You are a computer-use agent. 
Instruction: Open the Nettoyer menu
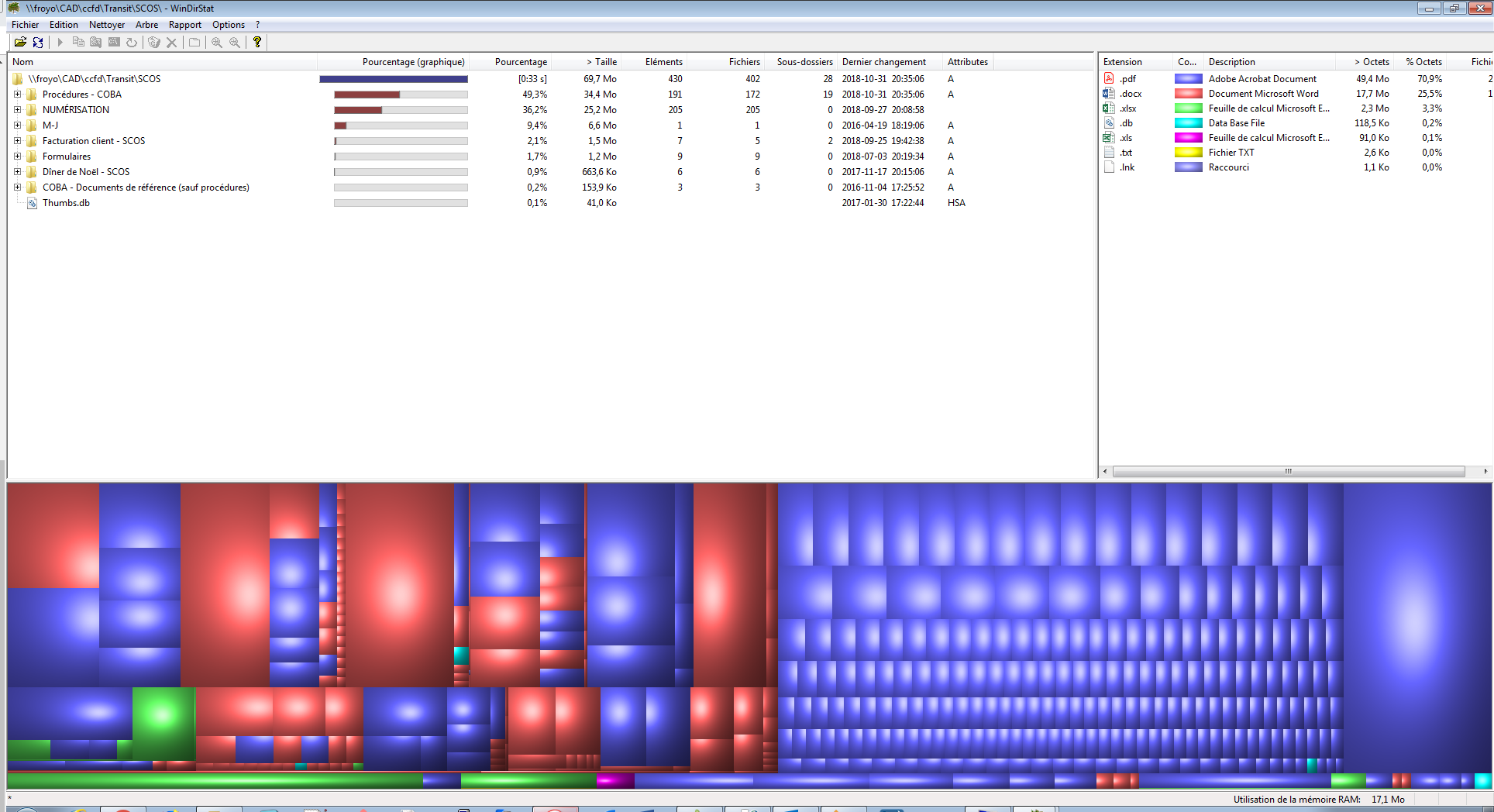tap(106, 25)
